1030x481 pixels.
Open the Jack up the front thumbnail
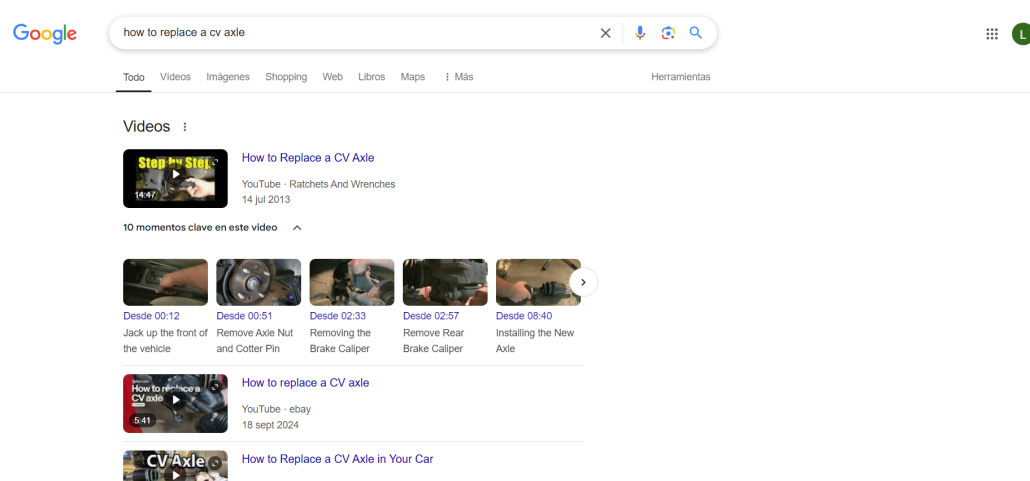point(166,283)
